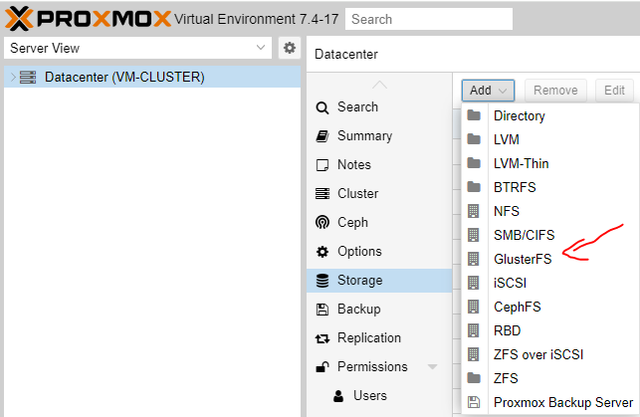Choose iSCSI from the storage list
The width and height of the screenshot is (640, 417).
pyautogui.click(x=551, y=283)
